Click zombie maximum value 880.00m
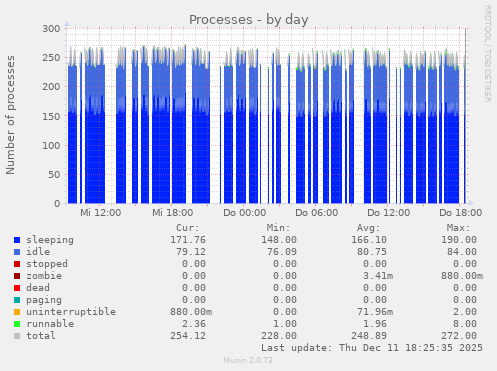 click(x=462, y=276)
